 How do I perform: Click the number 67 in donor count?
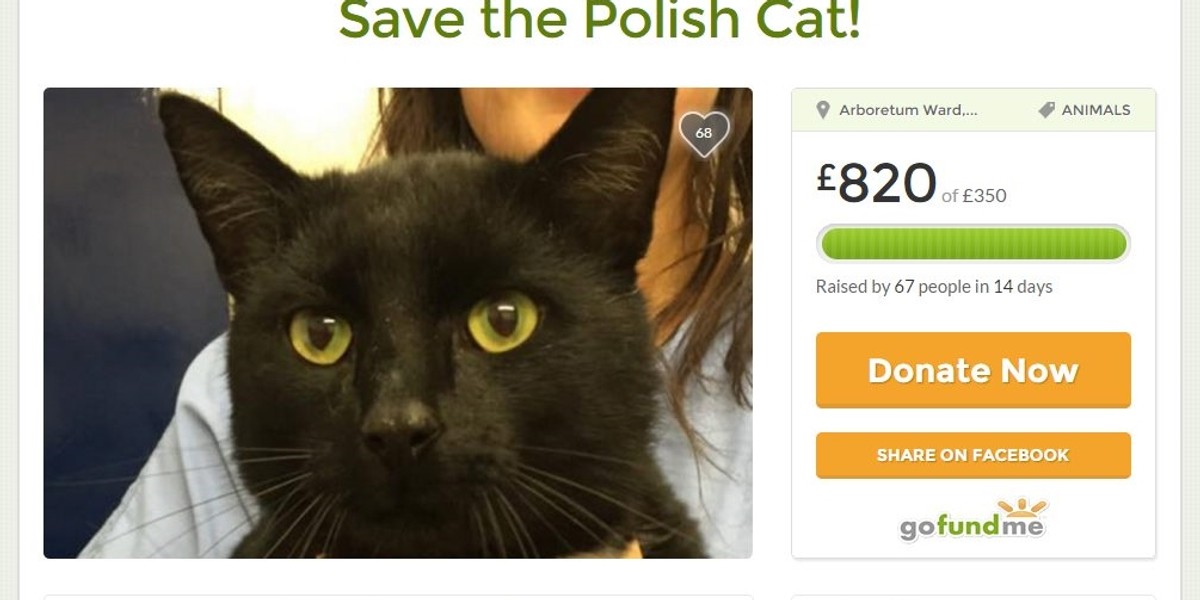click(904, 287)
